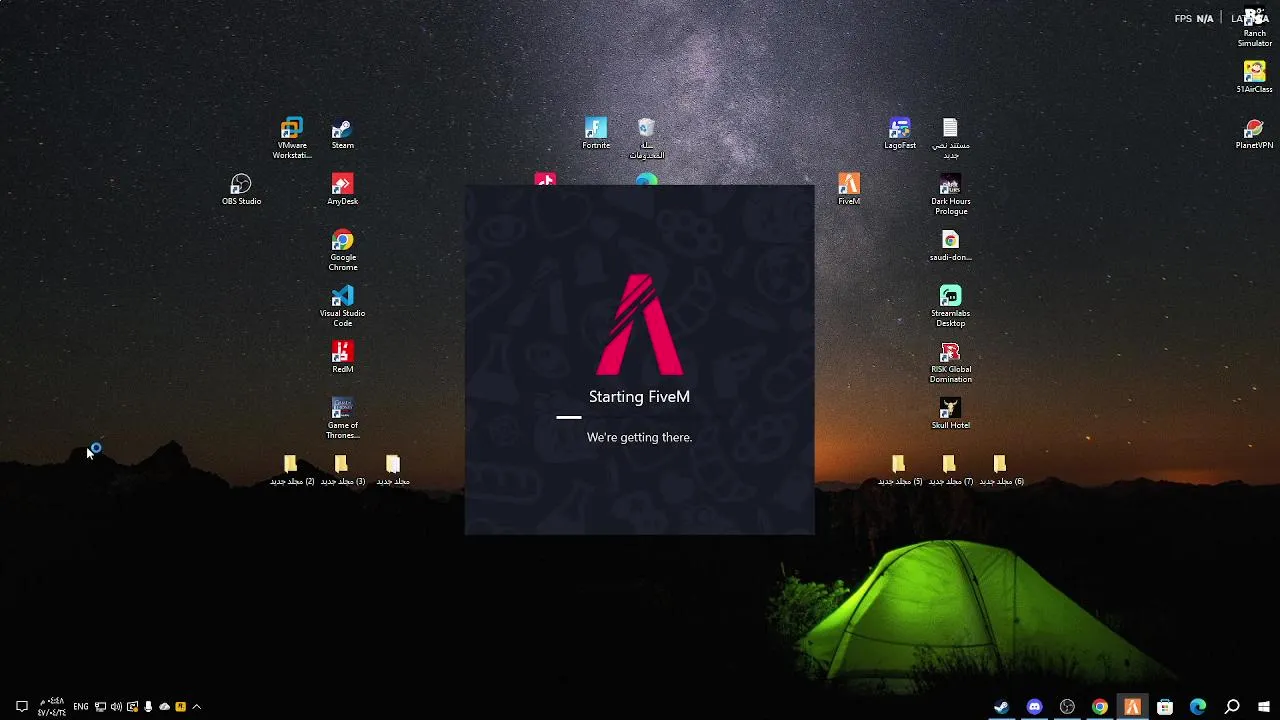Screen dimensions: 1280x720
Task: Open the Windows Start menu
Action: coord(1264,707)
